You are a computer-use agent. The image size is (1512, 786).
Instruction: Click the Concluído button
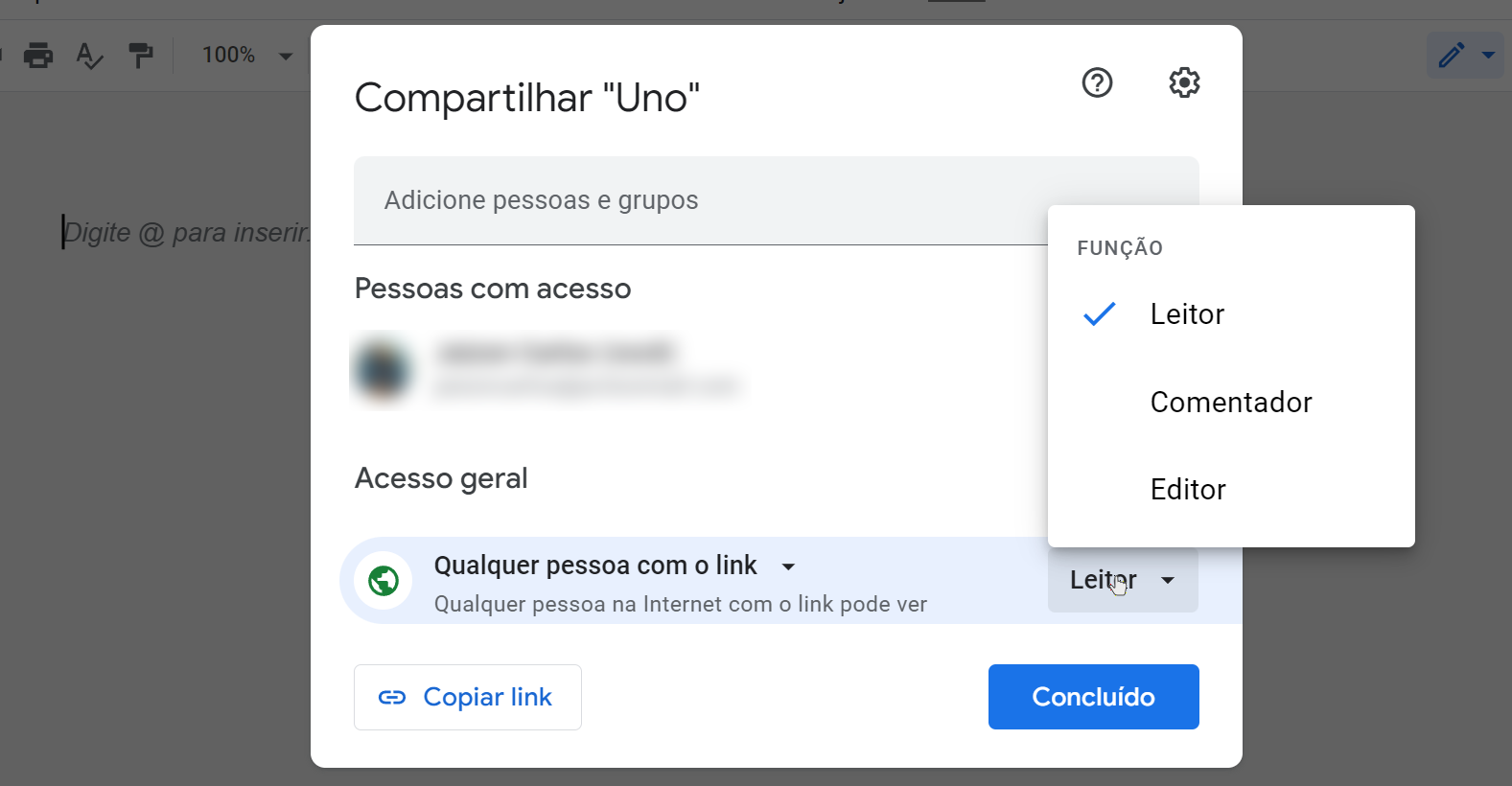[1093, 697]
